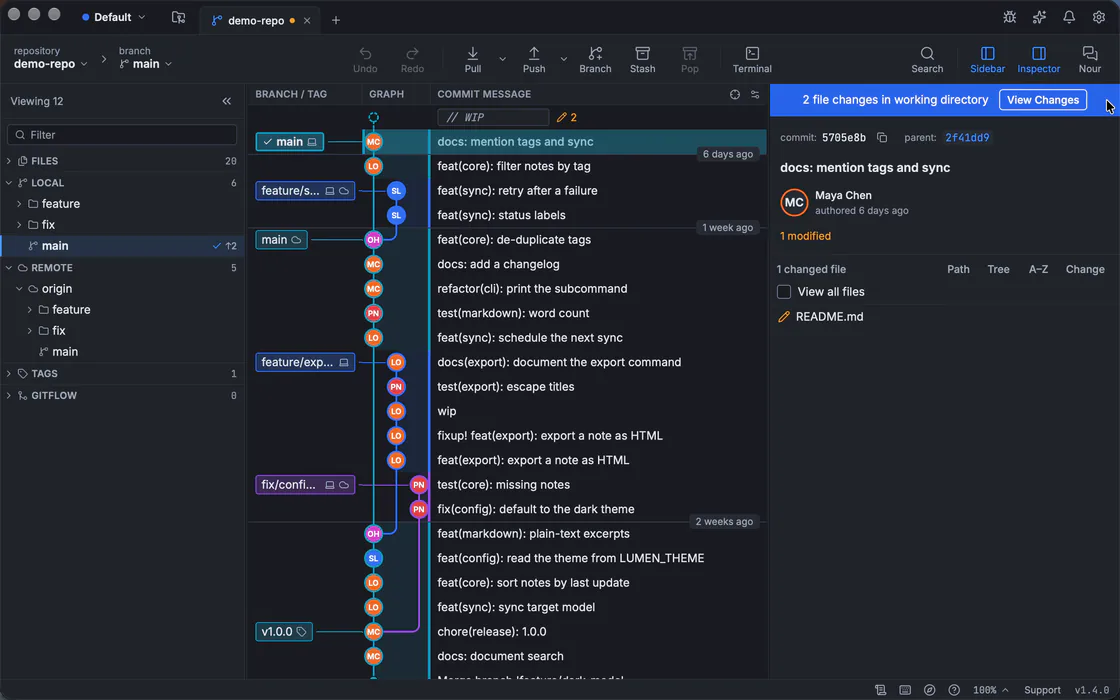Stash changes with the Stash icon

pyautogui.click(x=642, y=54)
